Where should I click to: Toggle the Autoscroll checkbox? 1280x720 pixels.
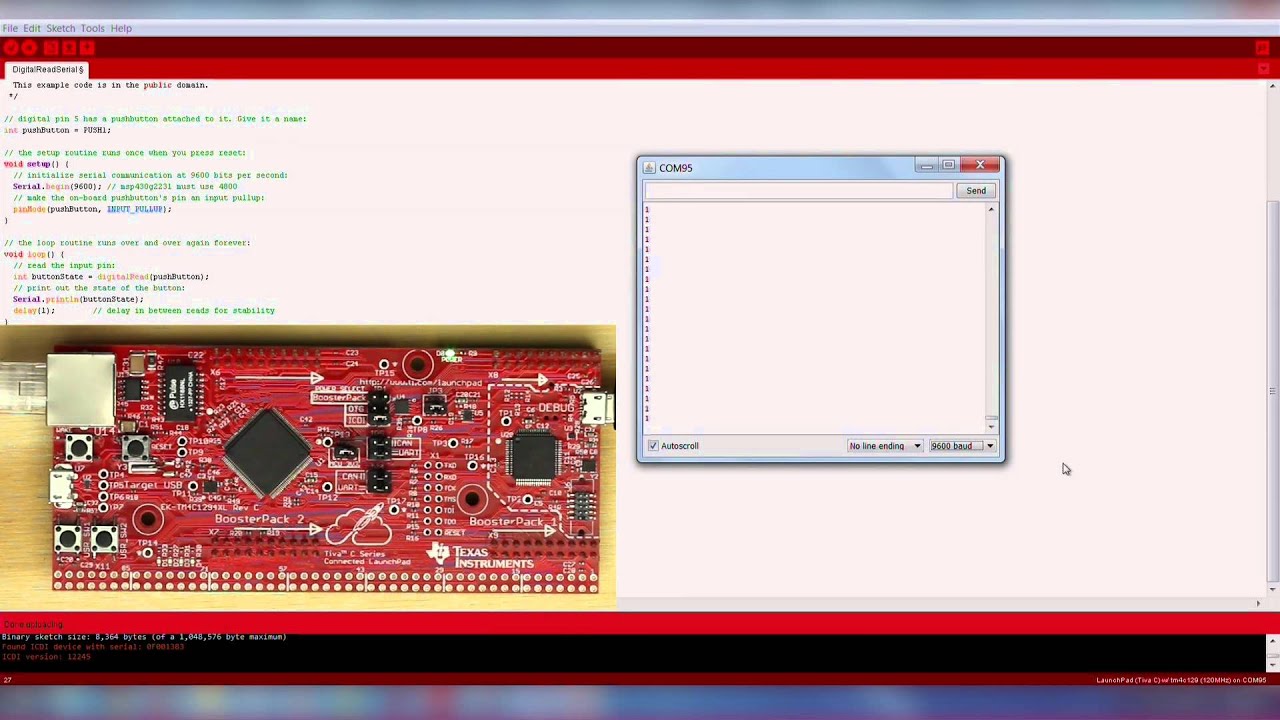pyautogui.click(x=653, y=446)
